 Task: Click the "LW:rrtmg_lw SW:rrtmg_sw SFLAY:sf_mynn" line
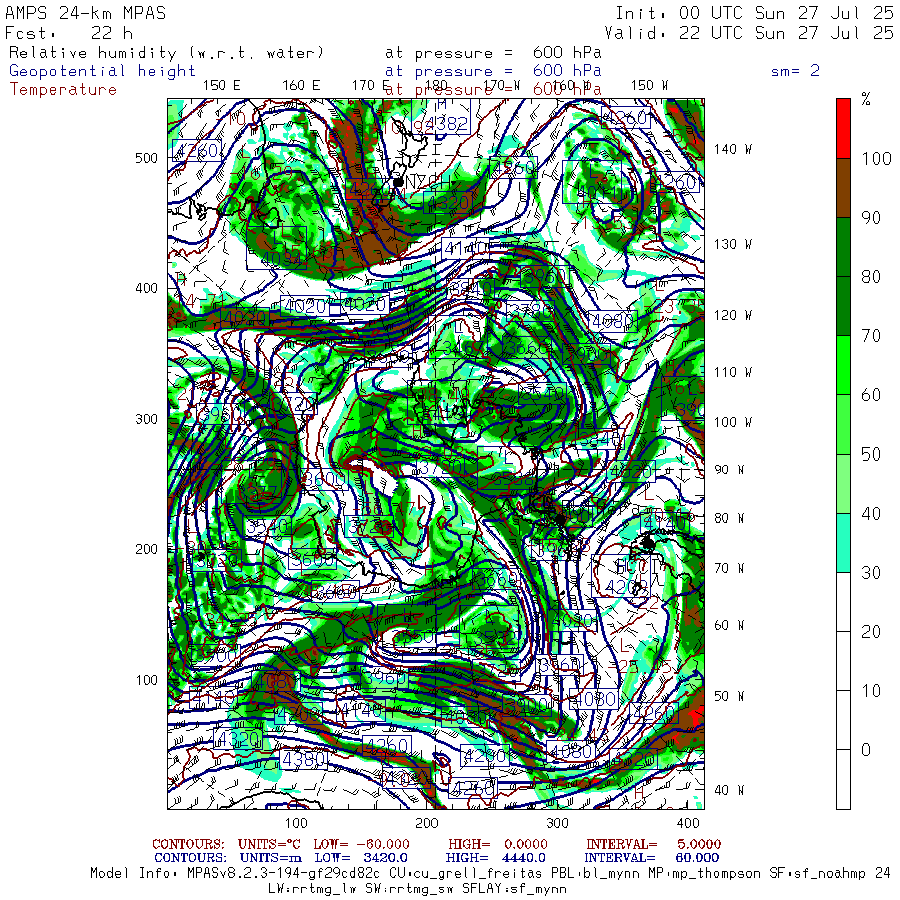(x=417, y=889)
